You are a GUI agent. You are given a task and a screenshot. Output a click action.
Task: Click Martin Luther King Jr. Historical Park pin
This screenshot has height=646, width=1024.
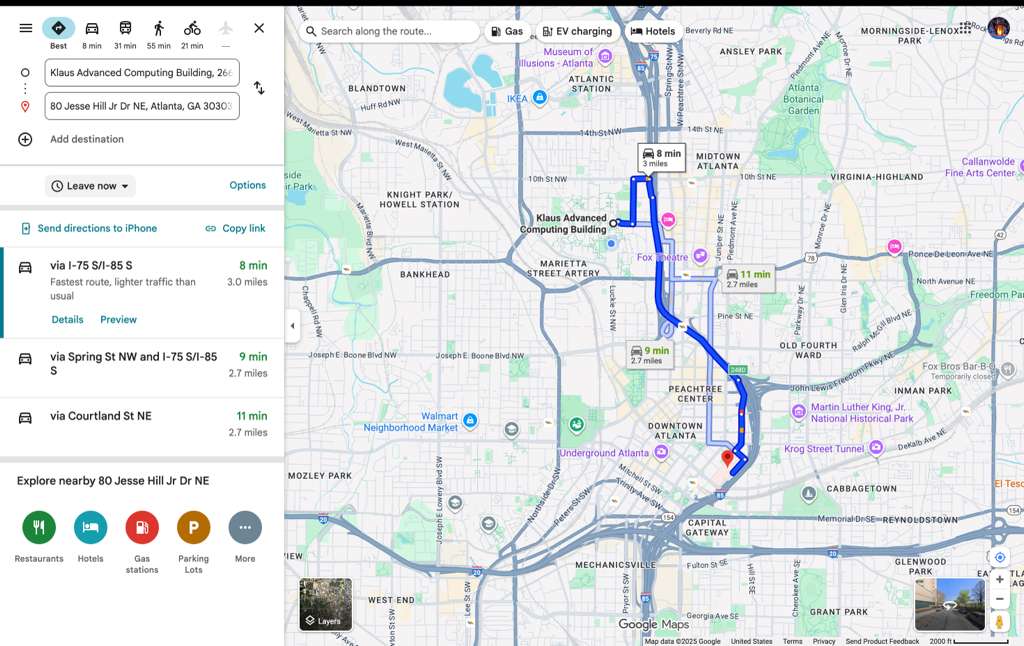click(799, 412)
